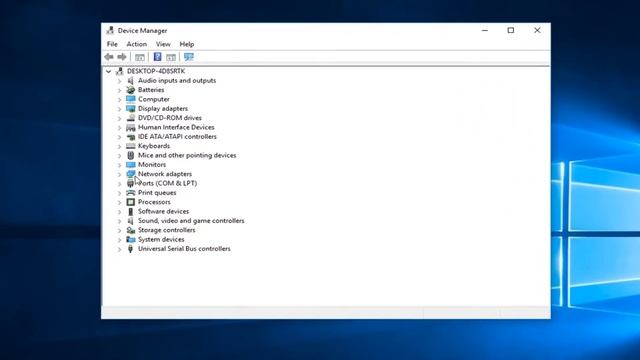
Task: Click the show/hide console tree toolbar icon
Action: [140, 57]
